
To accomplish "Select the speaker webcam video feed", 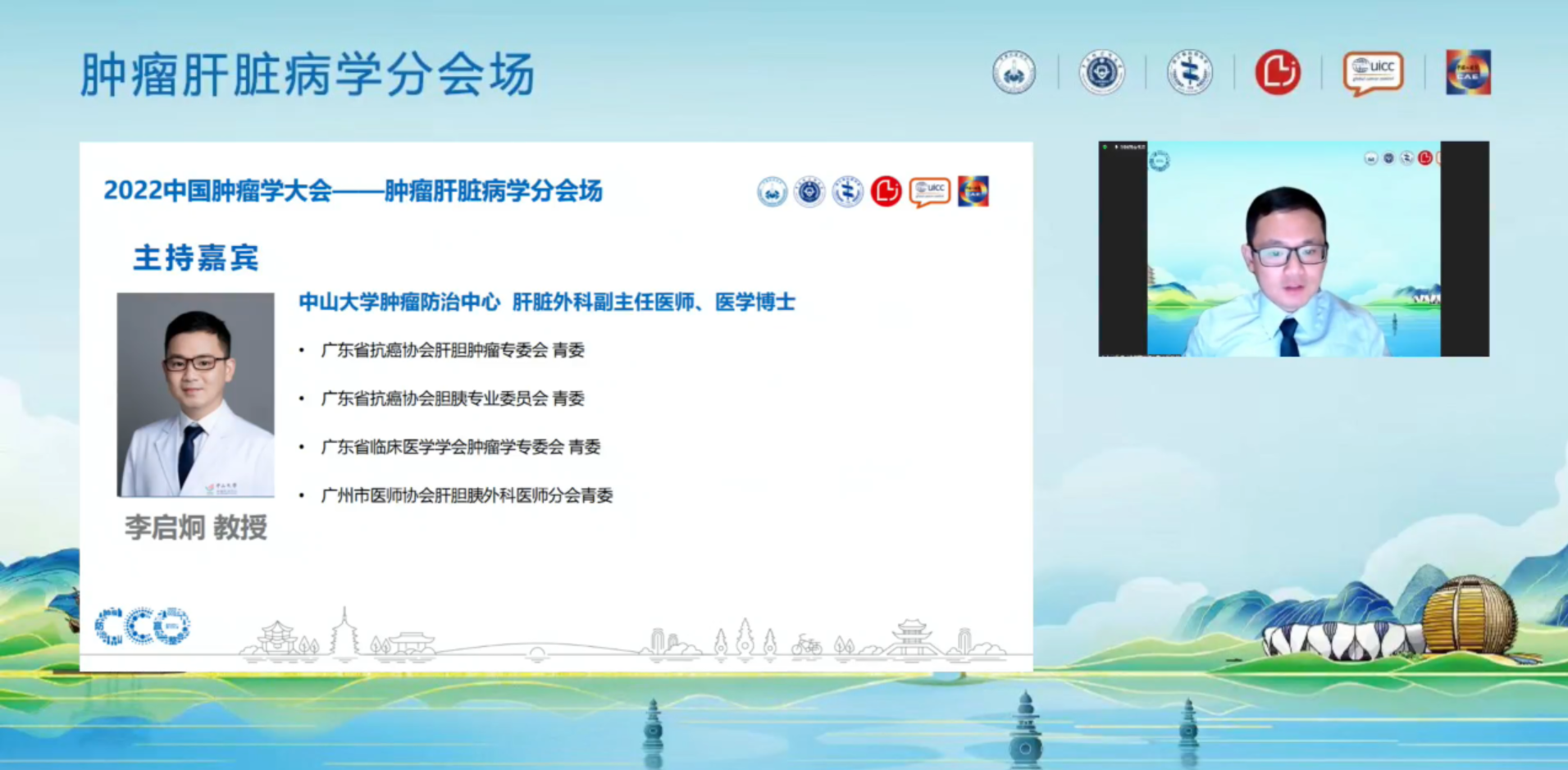I will pyautogui.click(x=1293, y=249).
